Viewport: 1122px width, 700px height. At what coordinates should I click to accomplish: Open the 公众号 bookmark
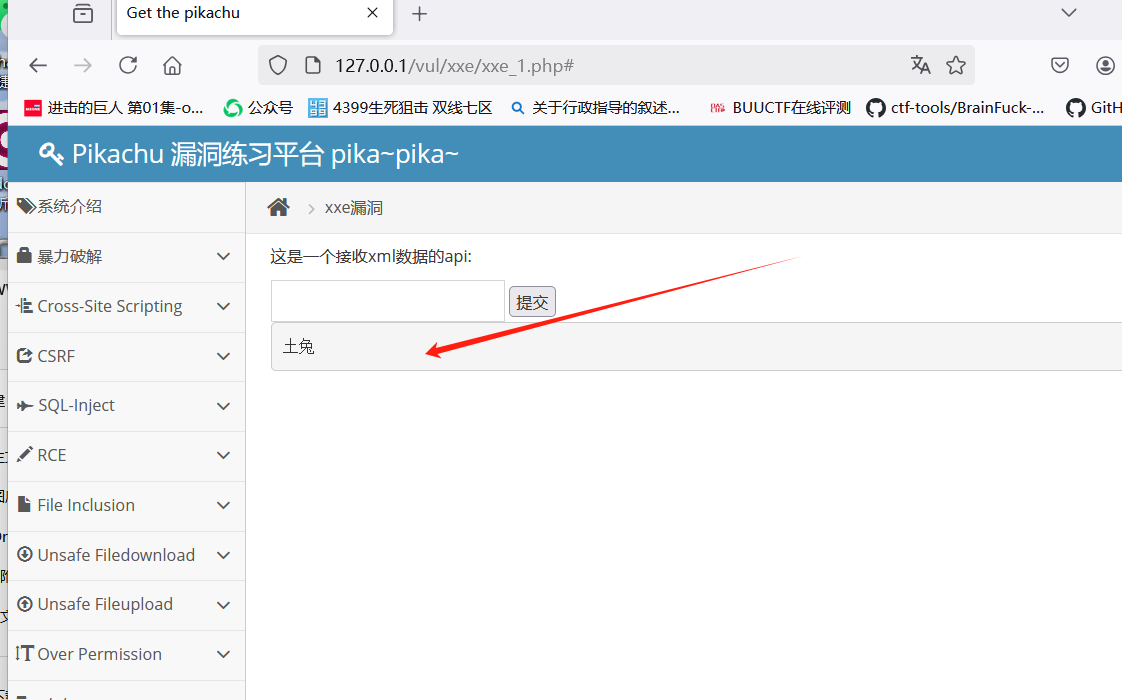click(258, 108)
